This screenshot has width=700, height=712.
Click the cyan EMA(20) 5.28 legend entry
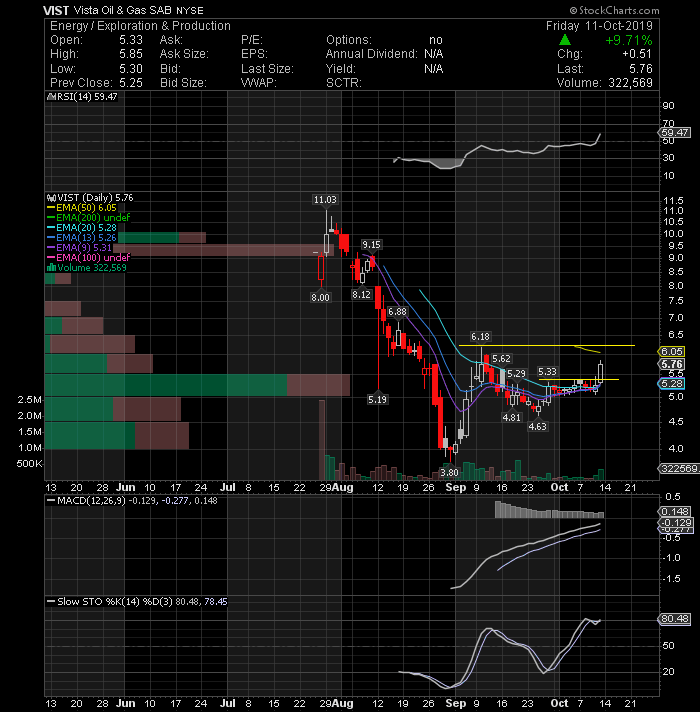(82, 227)
